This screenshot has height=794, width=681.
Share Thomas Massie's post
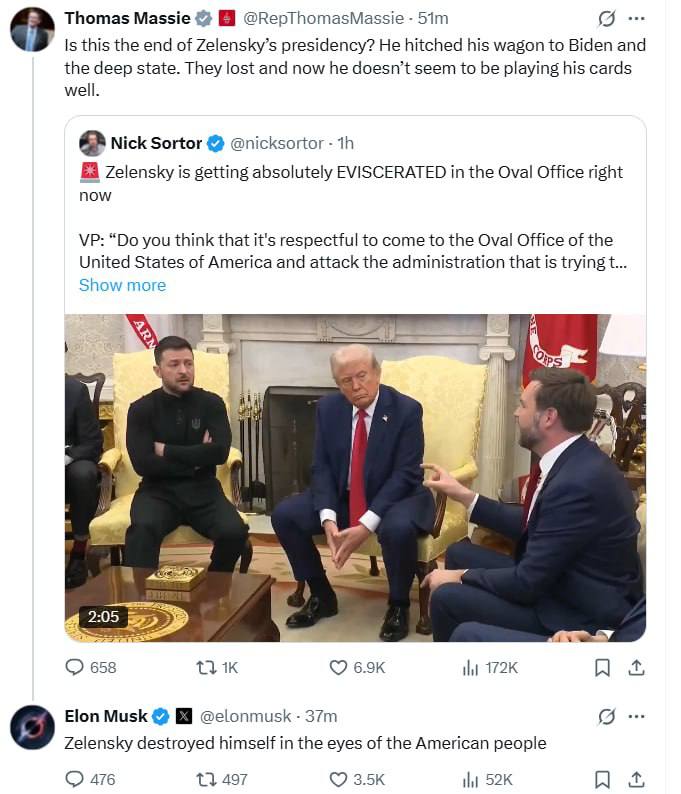tap(636, 668)
